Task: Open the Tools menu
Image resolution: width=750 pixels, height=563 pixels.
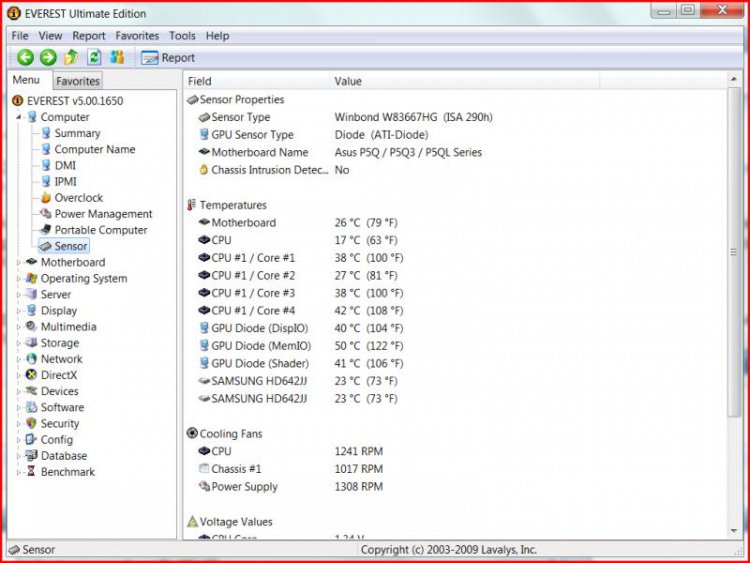Action: 182,36
